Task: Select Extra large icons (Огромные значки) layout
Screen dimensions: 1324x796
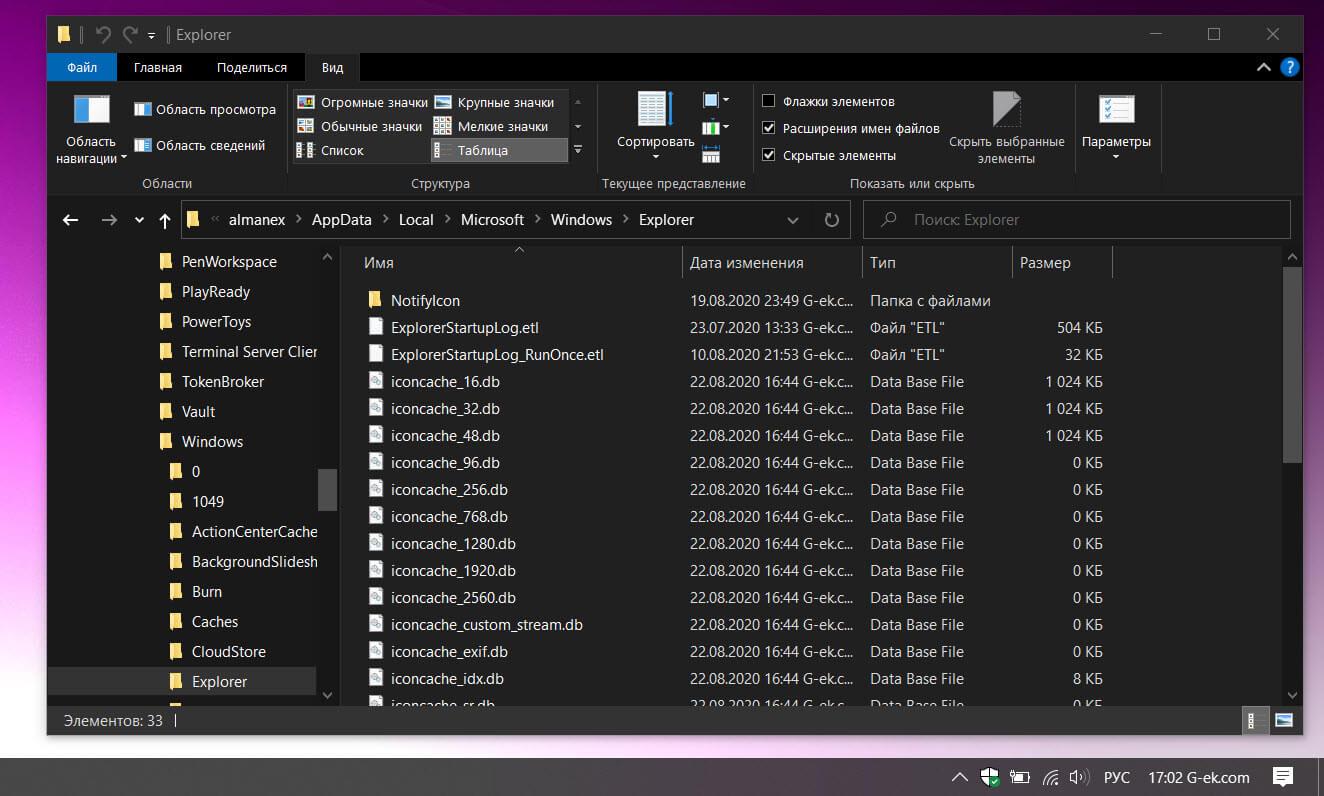Action: [x=362, y=102]
